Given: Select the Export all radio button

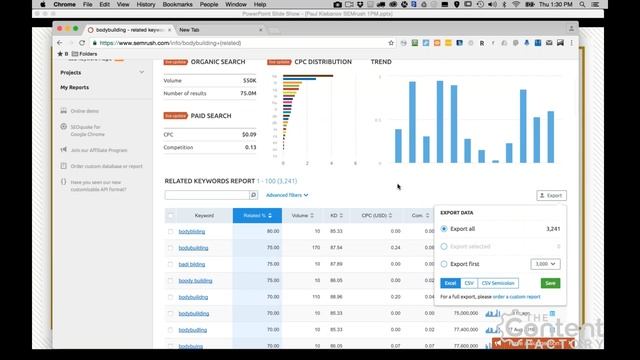Looking at the screenshot, I should [444, 229].
